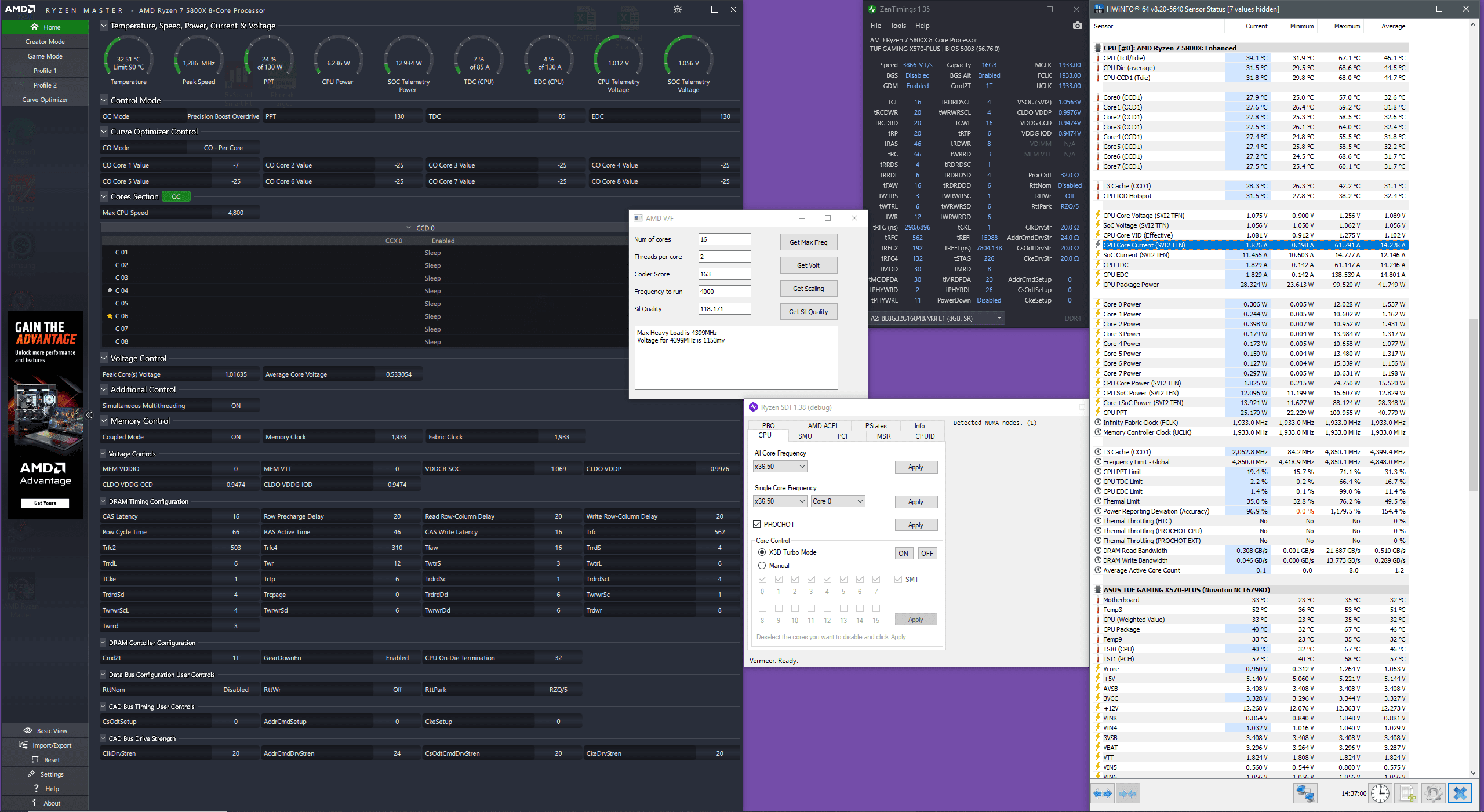Click the Ryzen Master bug icon in title bar
The width and height of the screenshot is (1484, 812).
pyautogui.click(x=678, y=9)
